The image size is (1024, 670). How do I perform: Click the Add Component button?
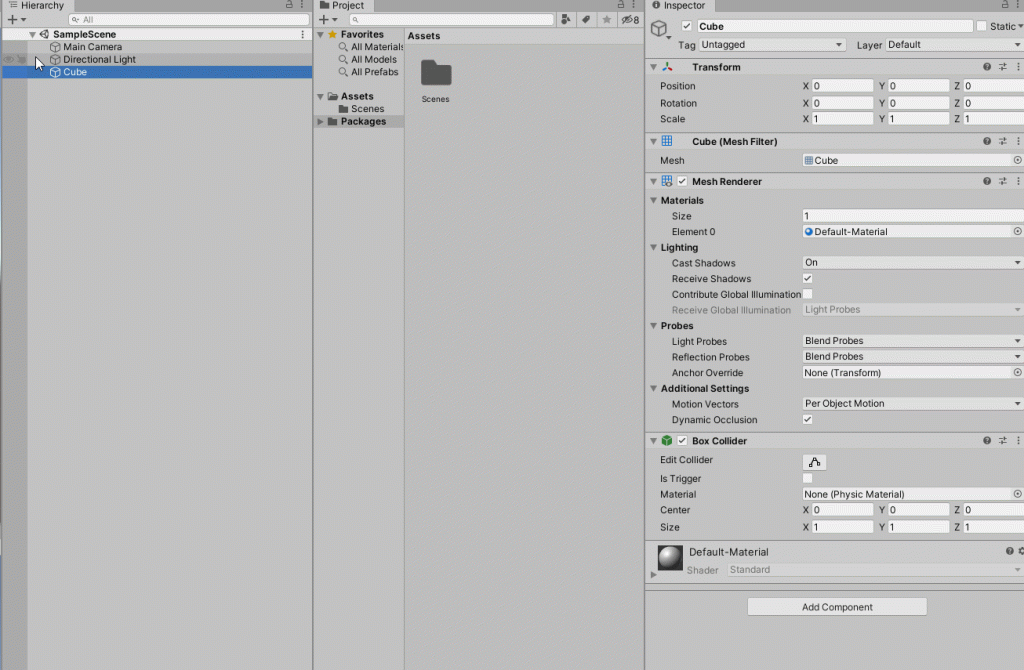pos(836,606)
